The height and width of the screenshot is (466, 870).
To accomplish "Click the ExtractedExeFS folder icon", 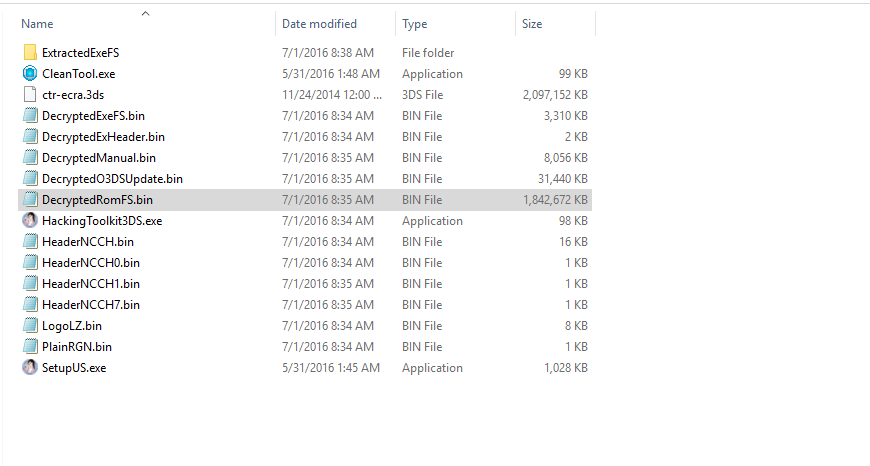I will pos(29,52).
